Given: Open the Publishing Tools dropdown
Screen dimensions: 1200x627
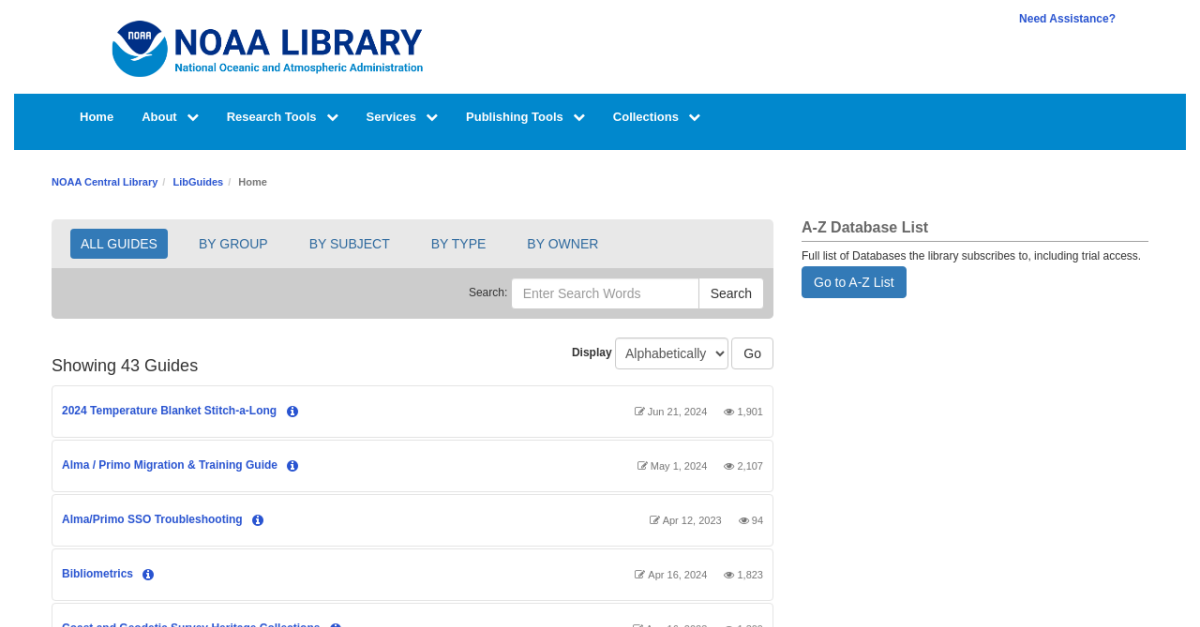Looking at the screenshot, I should point(524,117).
